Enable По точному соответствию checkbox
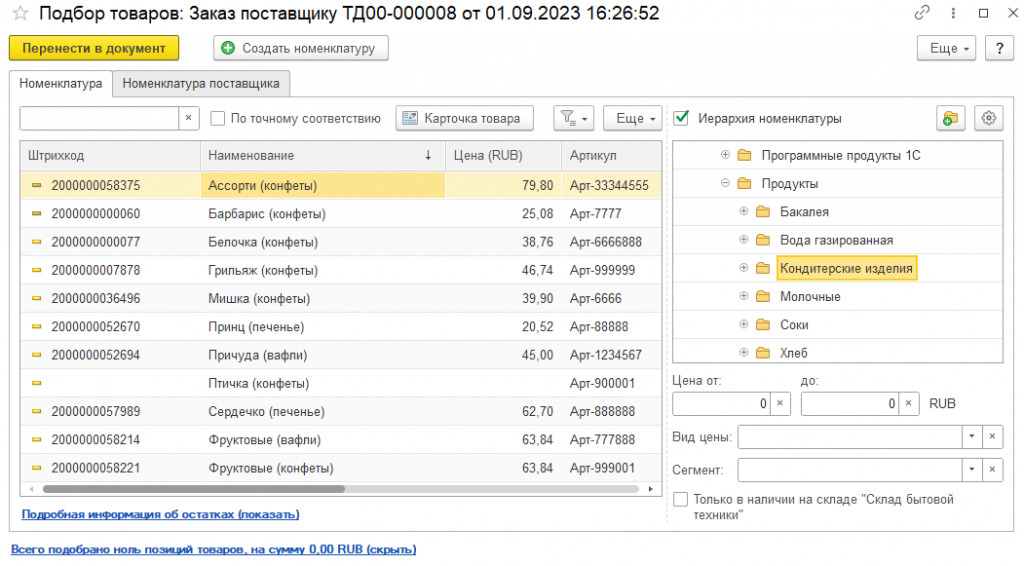The height and width of the screenshot is (566, 1024). coord(218,118)
